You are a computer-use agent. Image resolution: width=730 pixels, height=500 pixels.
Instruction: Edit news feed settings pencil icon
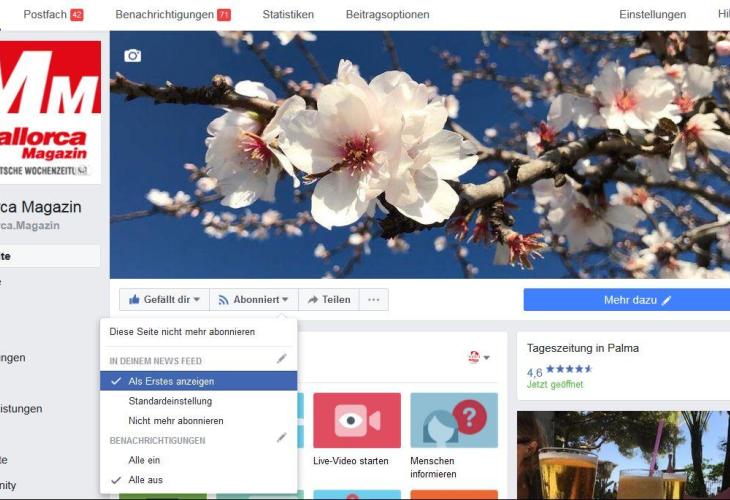tap(282, 359)
